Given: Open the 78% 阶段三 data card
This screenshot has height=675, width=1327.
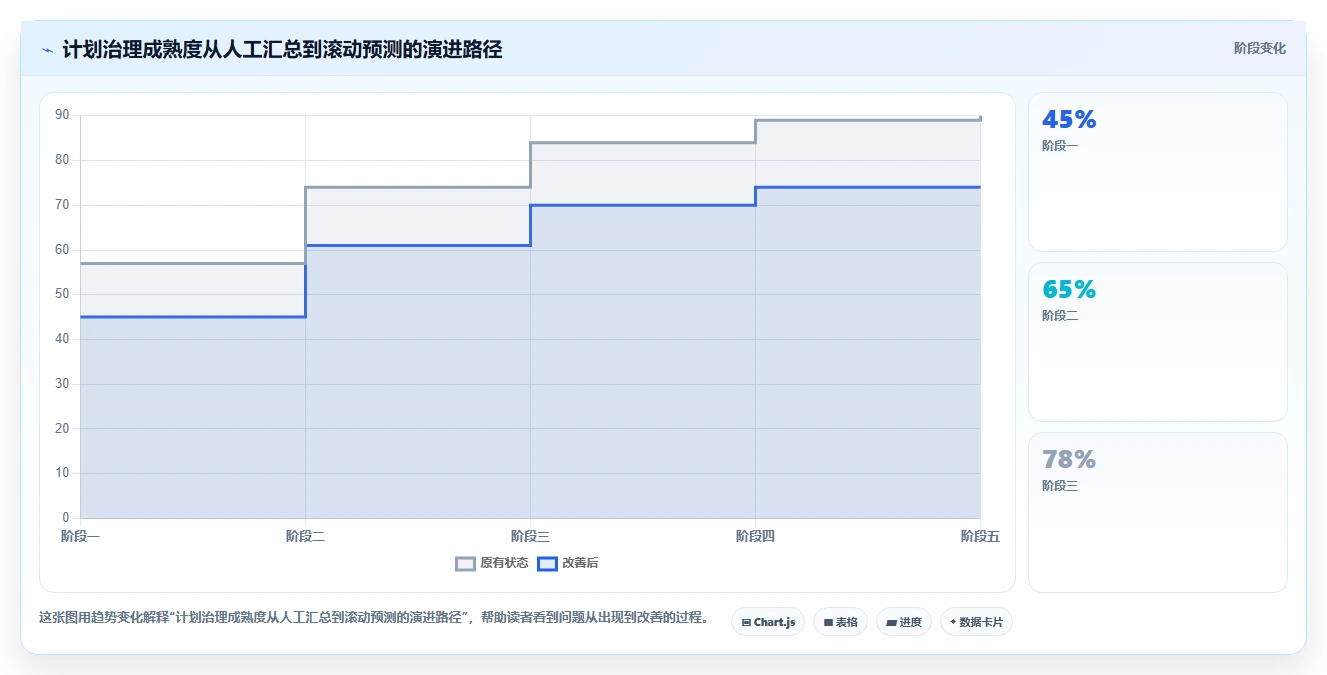Looking at the screenshot, I should [1157, 512].
